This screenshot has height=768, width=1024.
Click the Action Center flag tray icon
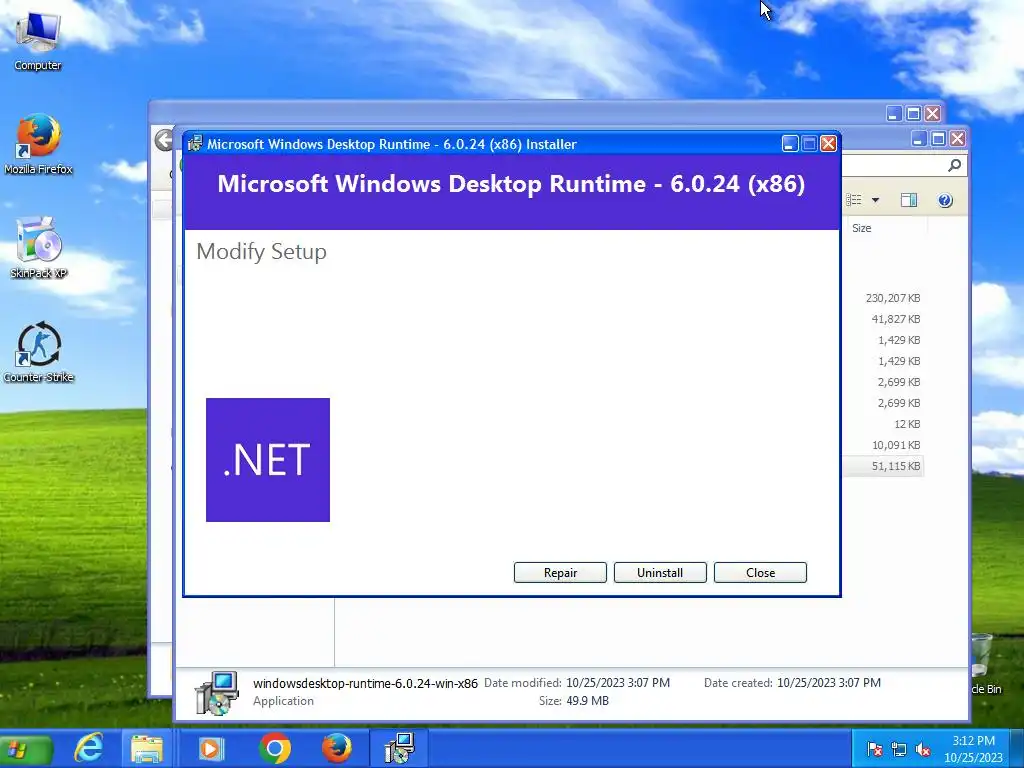point(875,749)
